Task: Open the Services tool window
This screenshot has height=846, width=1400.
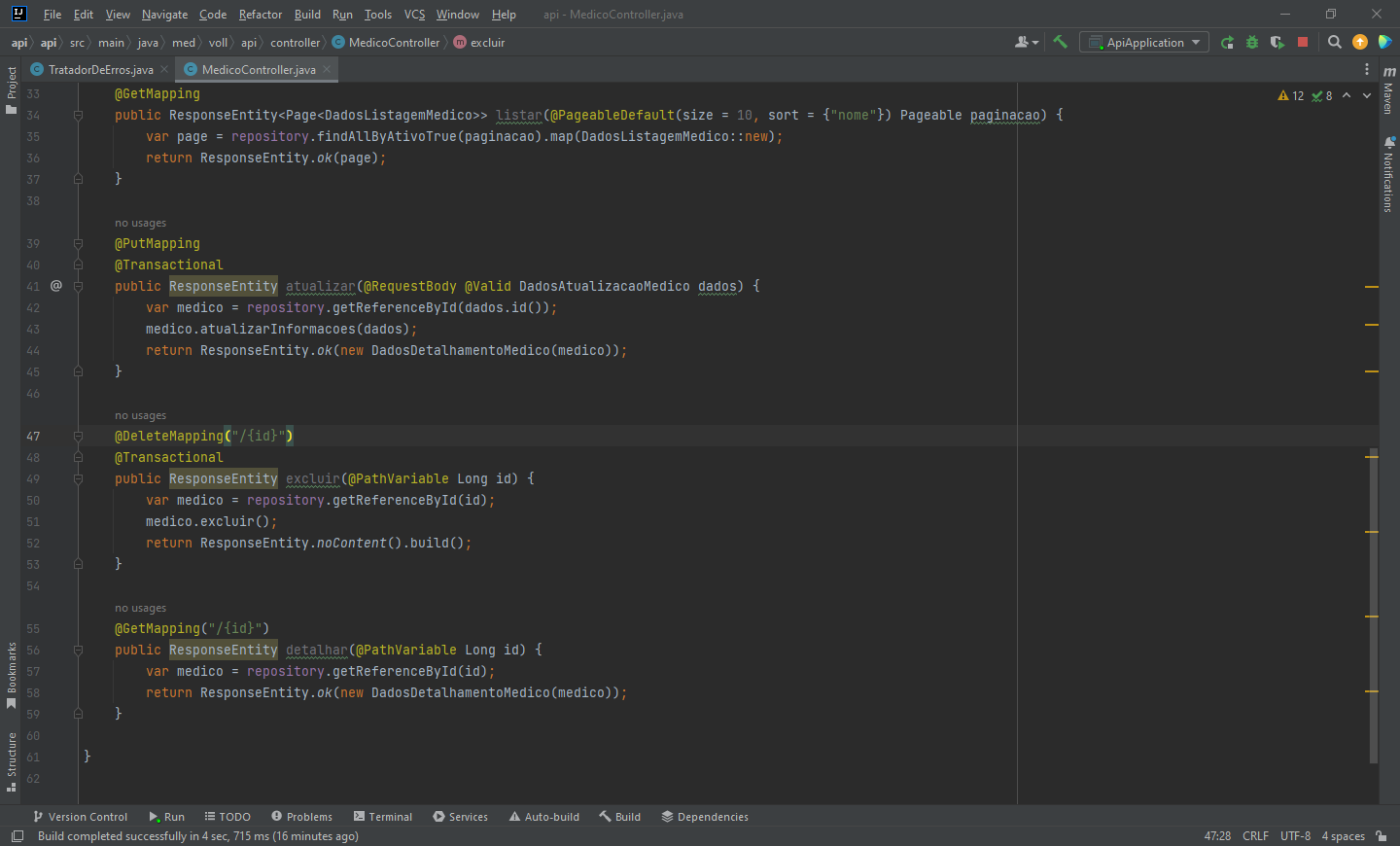Action: [x=460, y=817]
